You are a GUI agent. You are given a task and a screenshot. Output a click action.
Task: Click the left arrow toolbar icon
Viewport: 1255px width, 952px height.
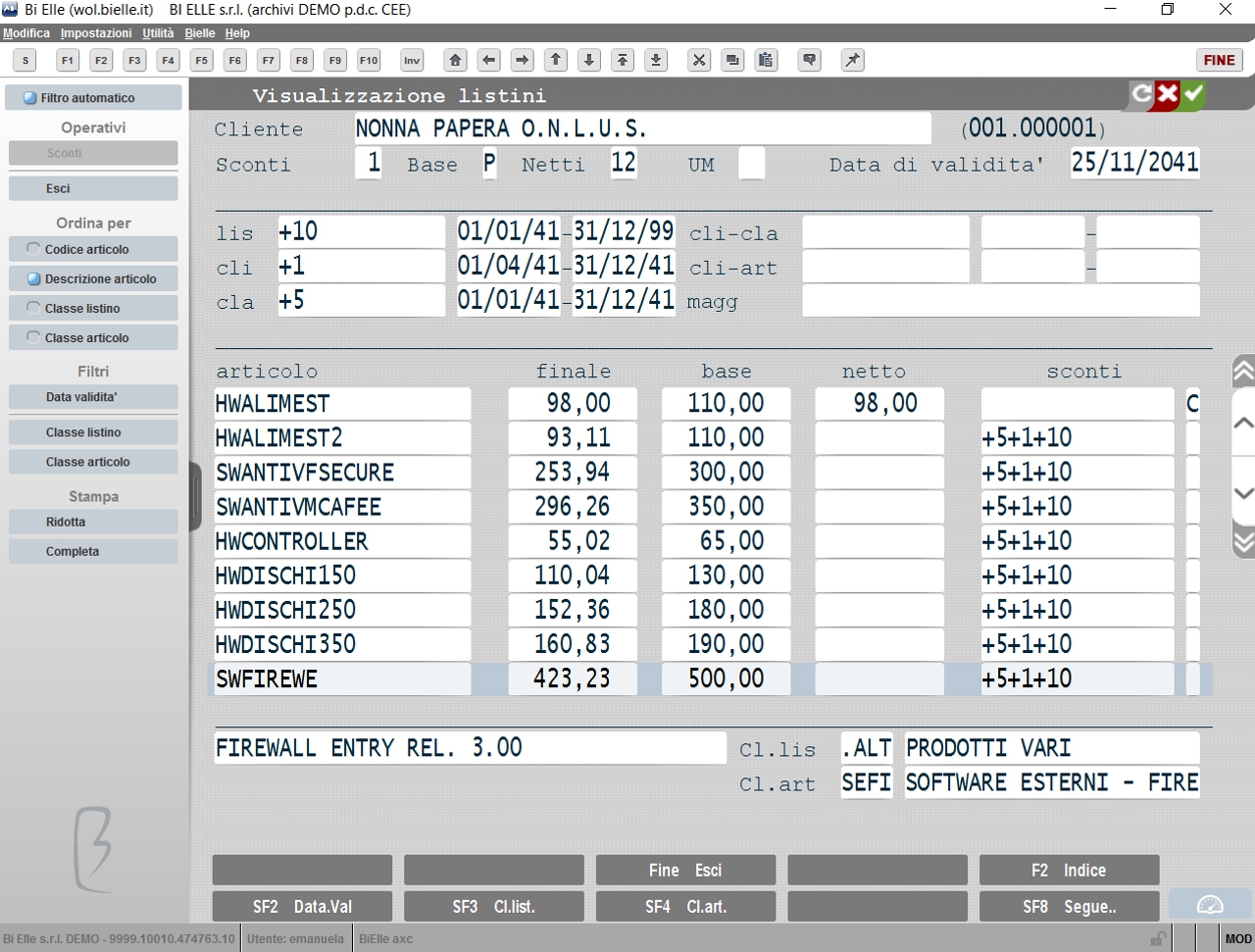489,60
